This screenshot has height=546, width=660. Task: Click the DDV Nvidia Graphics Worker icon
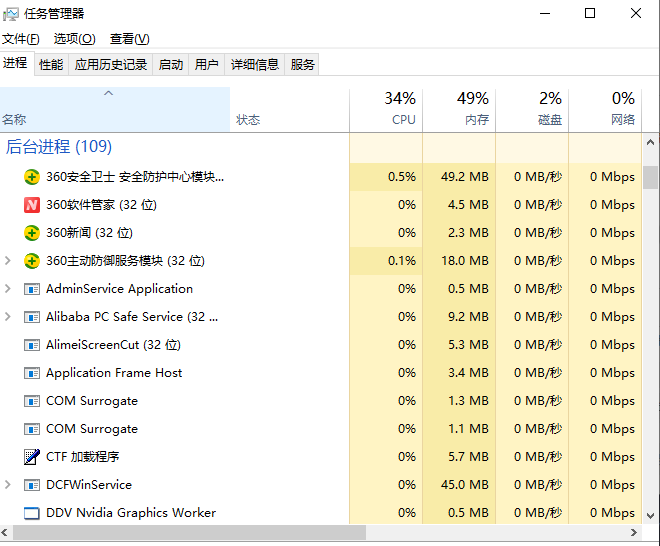coord(32,513)
